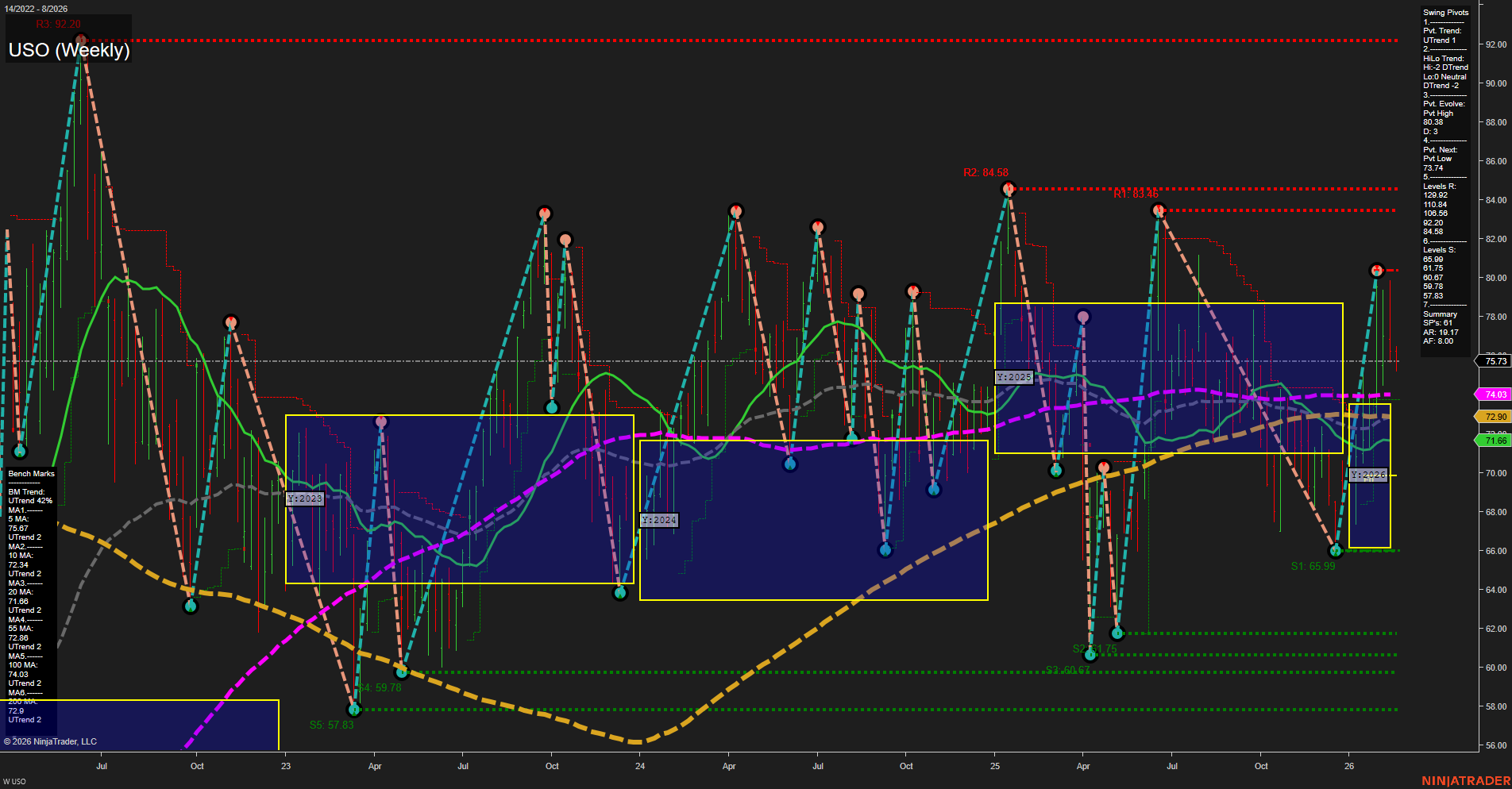Click the Y:2023 year label on the chart
Screen dimensions: 1512x789
306,498
